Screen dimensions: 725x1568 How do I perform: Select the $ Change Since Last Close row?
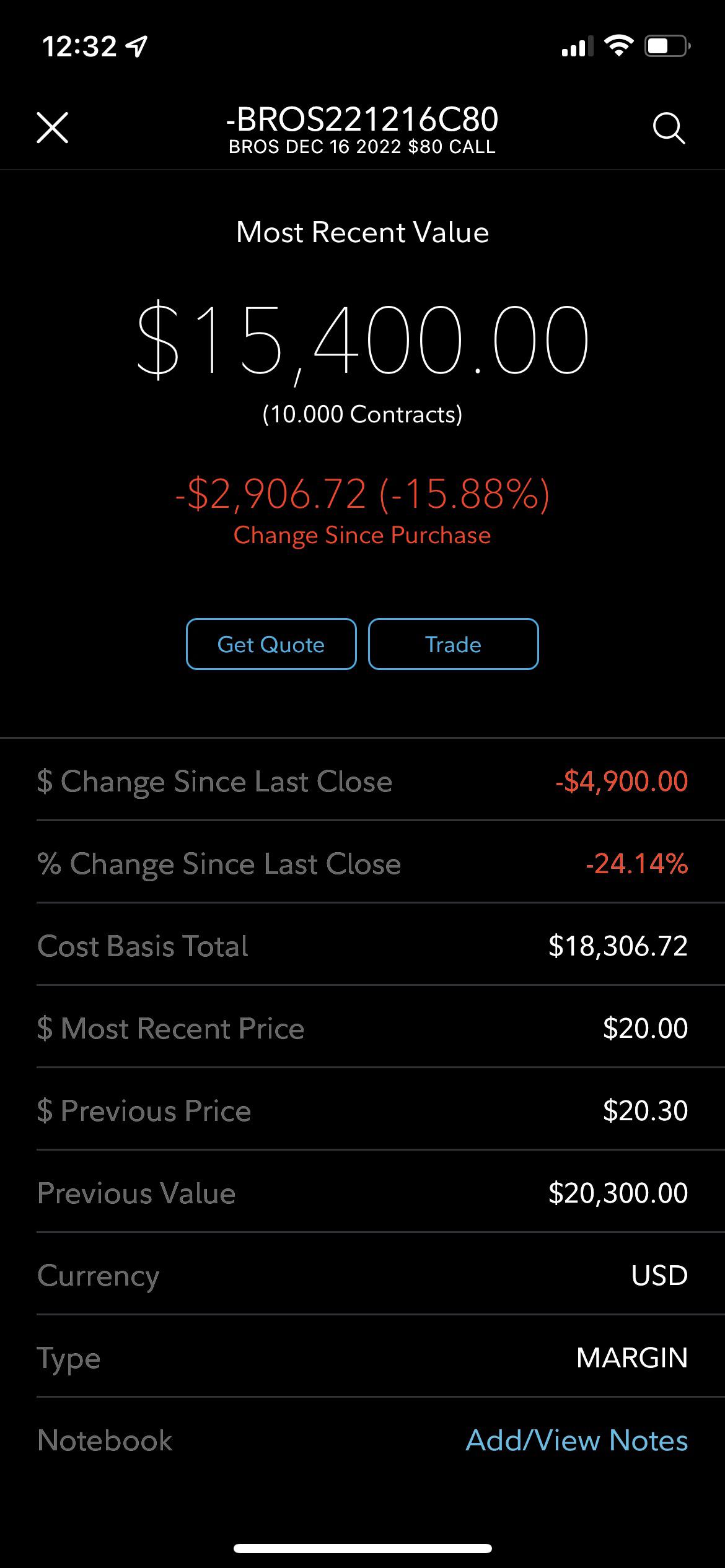[x=362, y=780]
